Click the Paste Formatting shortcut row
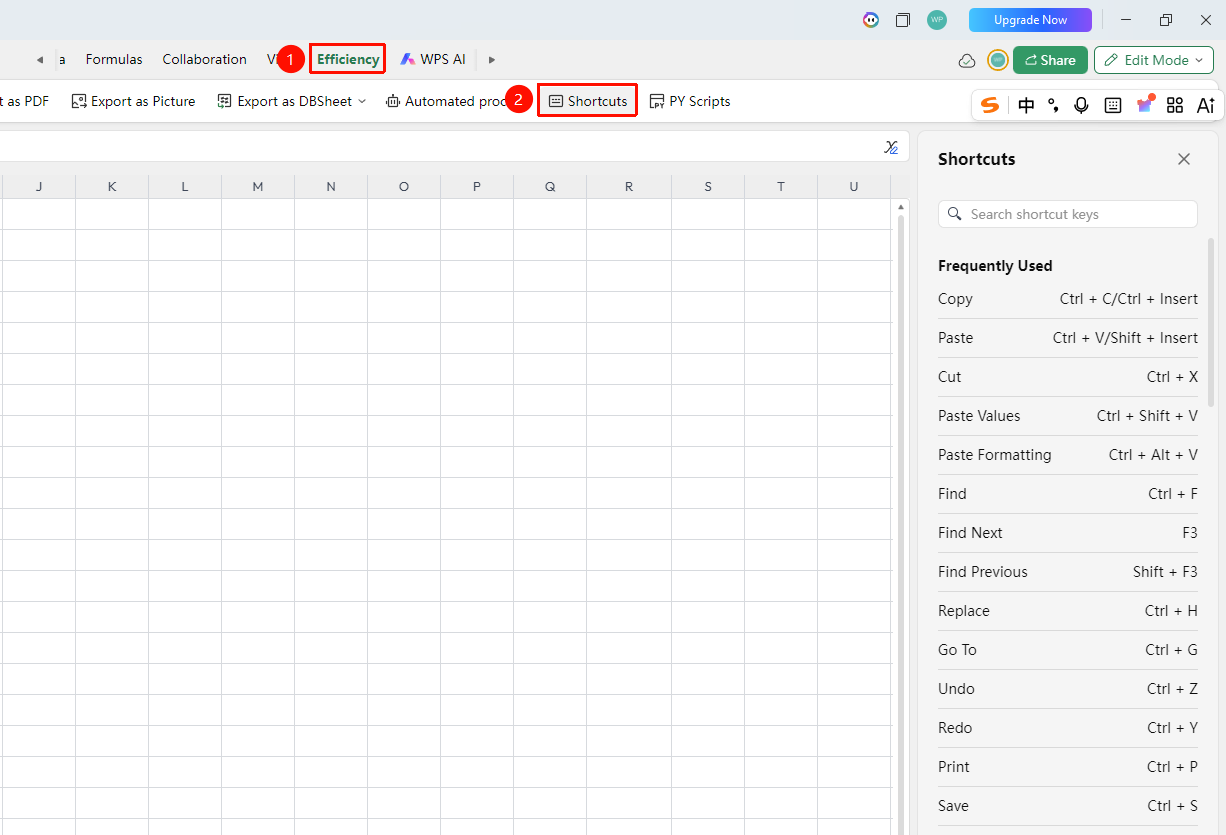 coord(1068,455)
